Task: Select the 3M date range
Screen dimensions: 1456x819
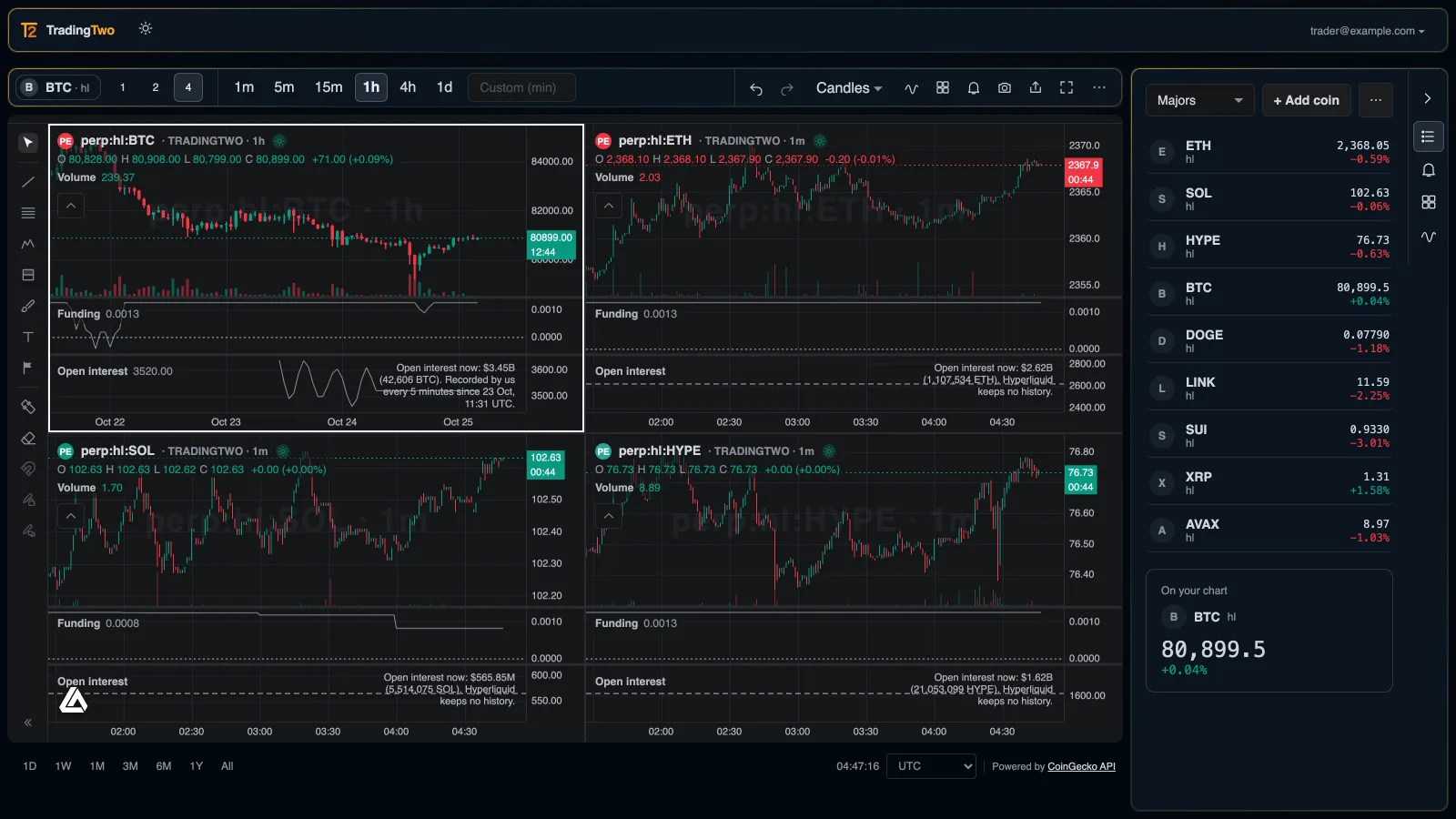Action: click(130, 766)
